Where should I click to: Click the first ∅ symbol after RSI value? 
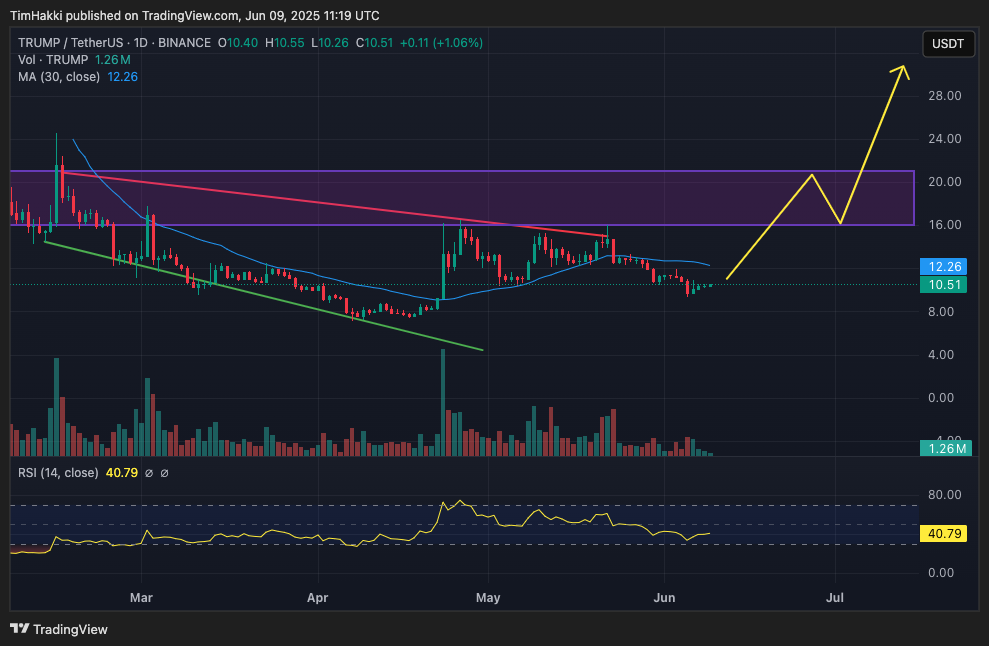click(149, 473)
